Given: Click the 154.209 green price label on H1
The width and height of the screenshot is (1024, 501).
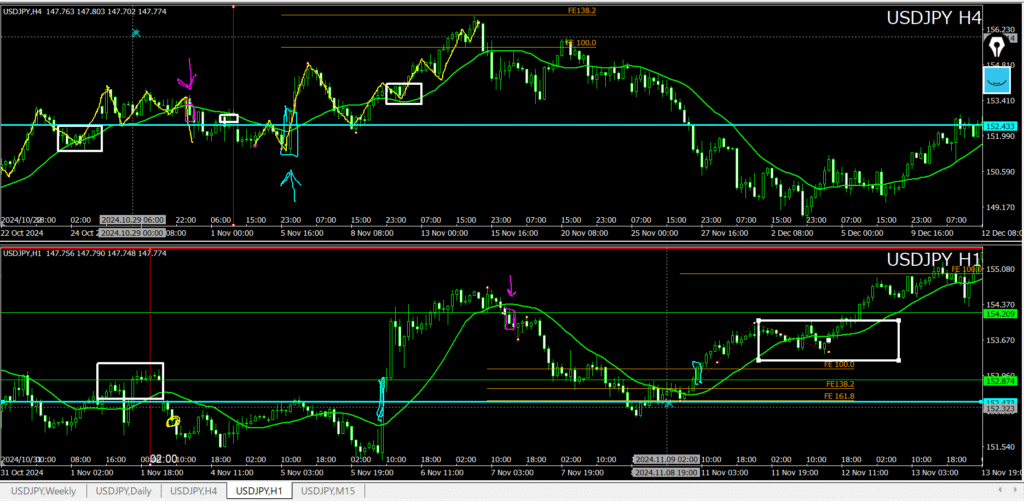Looking at the screenshot, I should click(x=1001, y=313).
